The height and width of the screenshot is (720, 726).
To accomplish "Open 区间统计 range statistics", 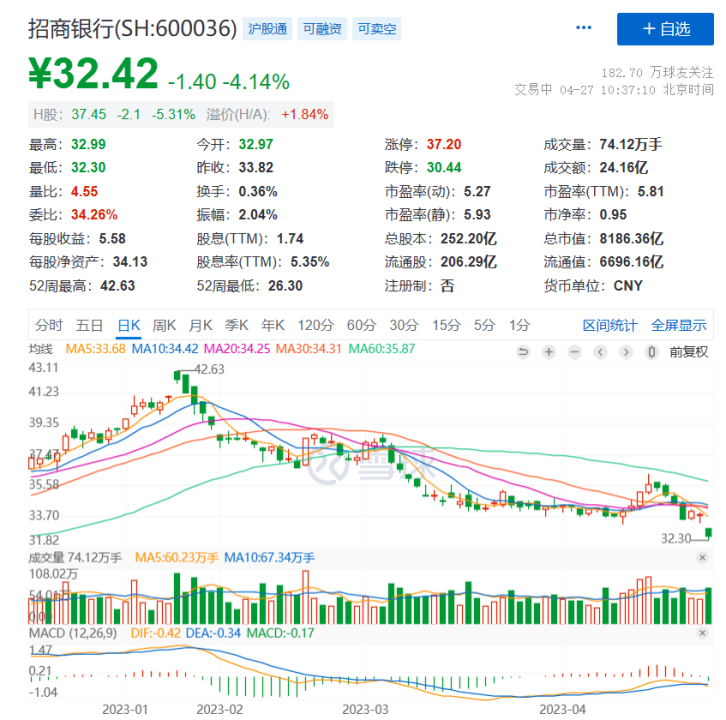I will tap(610, 326).
